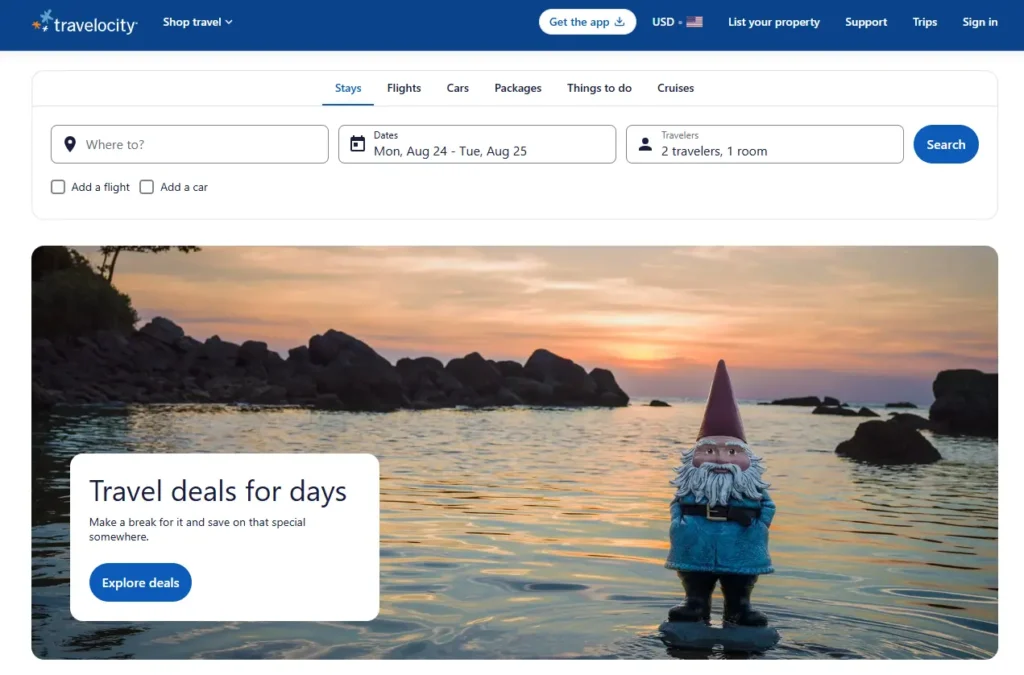Open the Cars tab

(x=458, y=88)
